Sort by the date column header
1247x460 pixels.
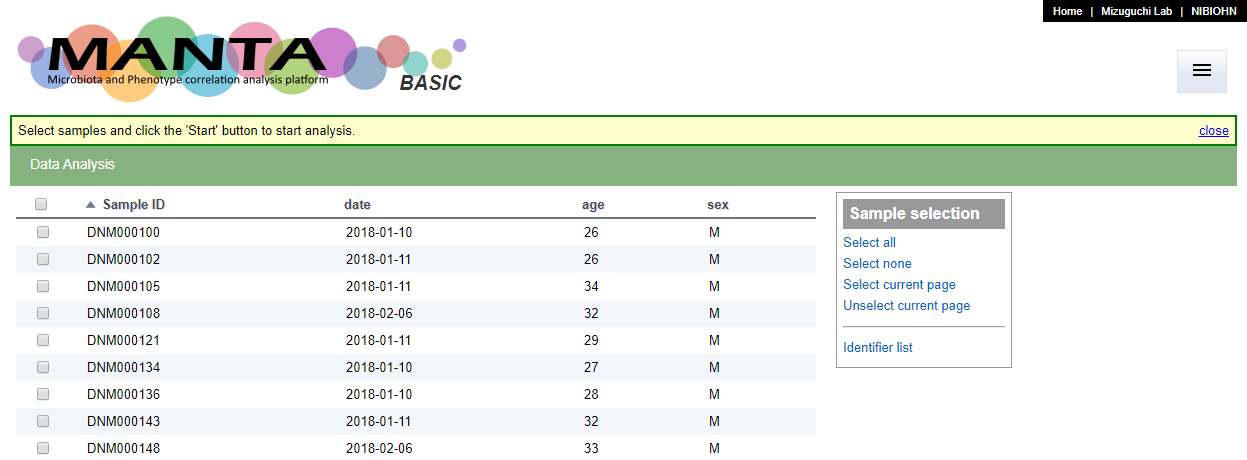pos(357,204)
